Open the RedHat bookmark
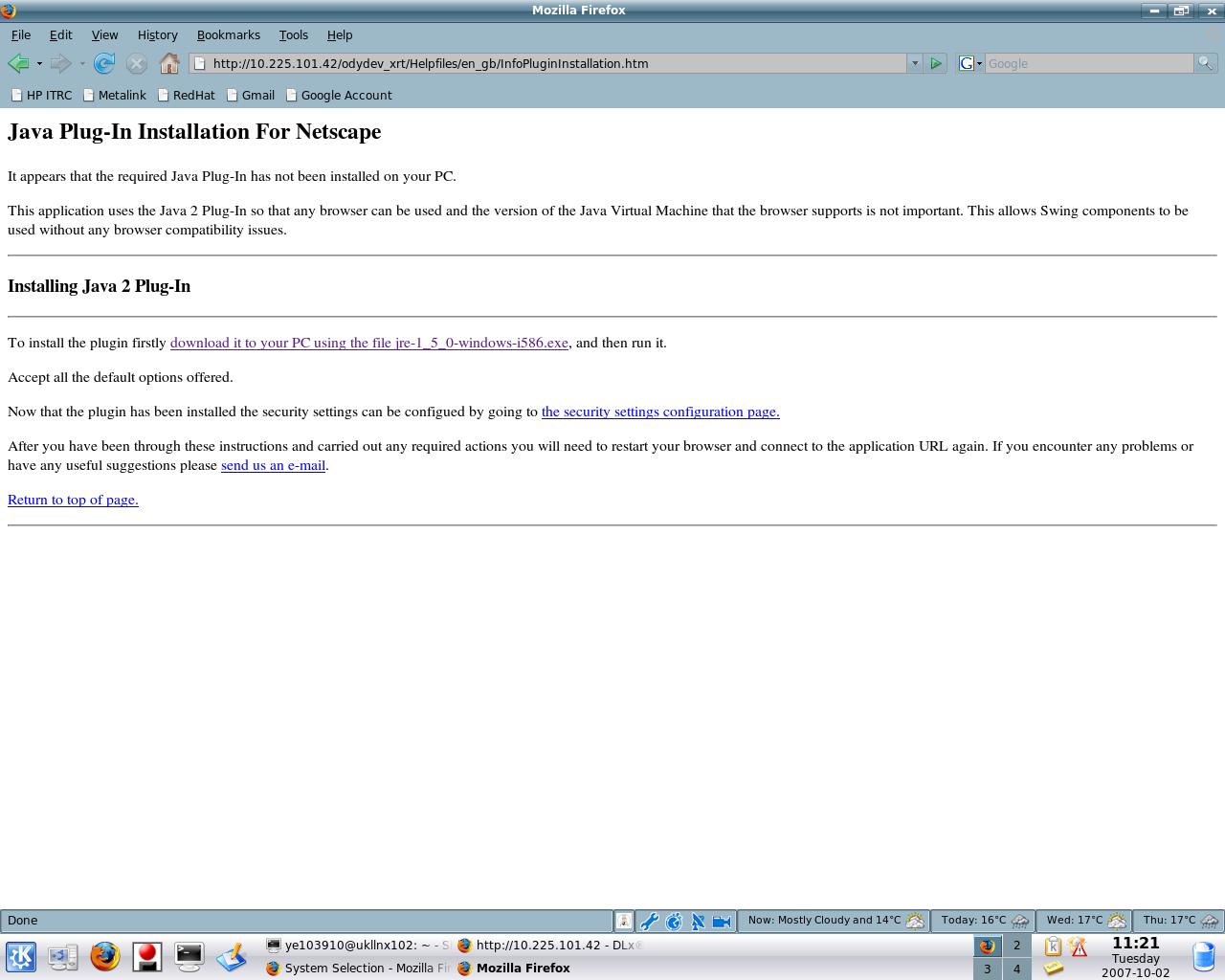1225x980 pixels. pos(186,95)
